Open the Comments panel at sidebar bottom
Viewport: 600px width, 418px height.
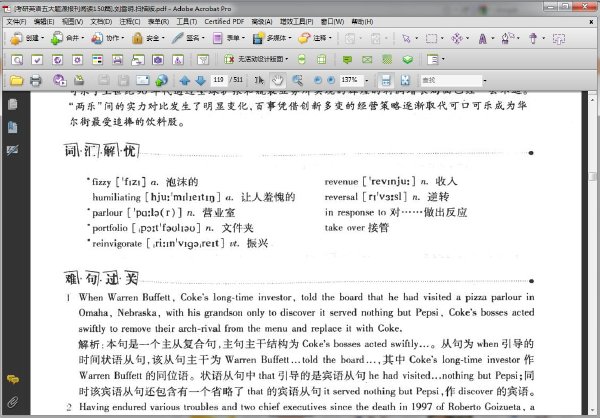point(13,379)
